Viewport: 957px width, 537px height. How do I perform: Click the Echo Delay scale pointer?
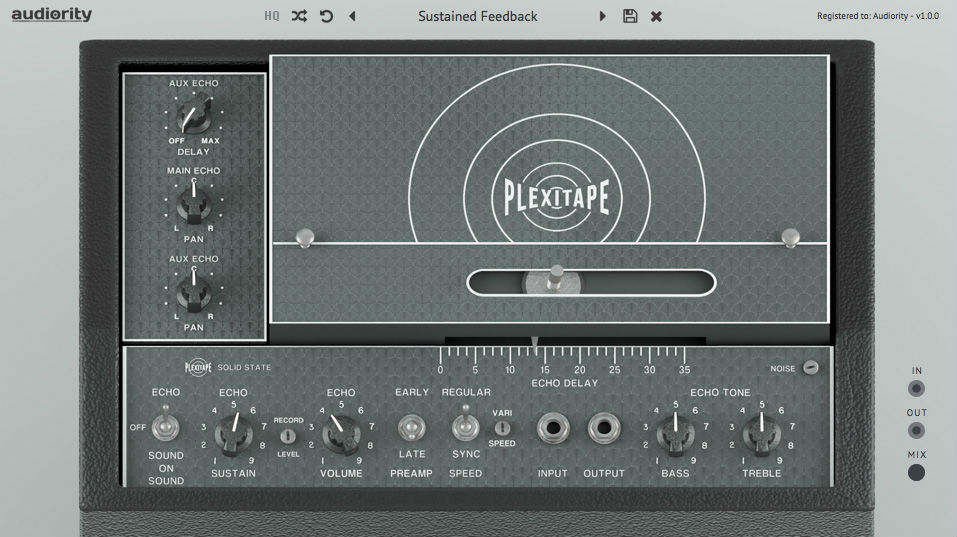pos(535,345)
